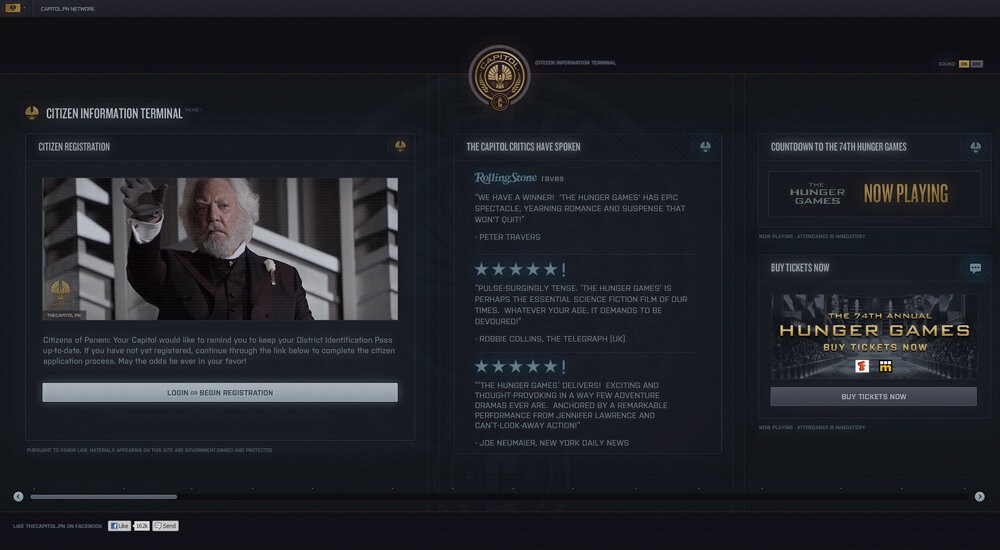Click The Capitol Critics Have Spoken title

pos(523,147)
